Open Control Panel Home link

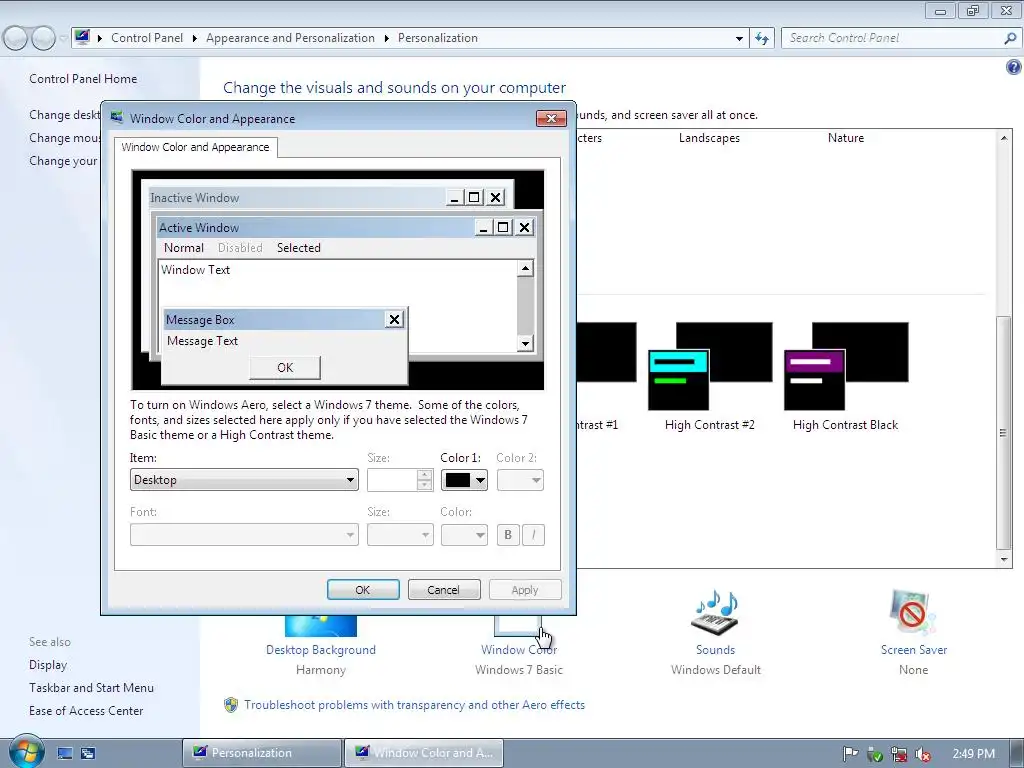(x=83, y=78)
